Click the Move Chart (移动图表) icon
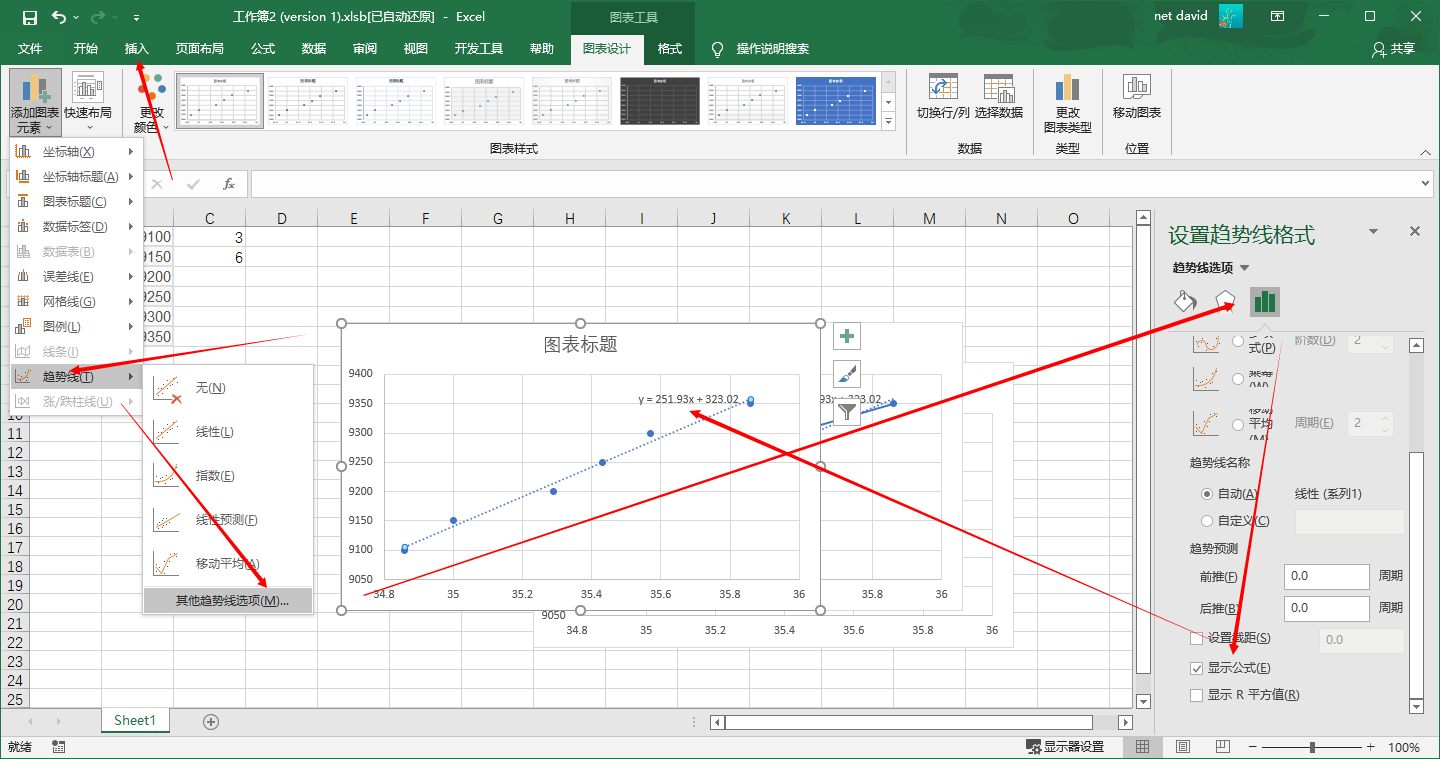 (x=1136, y=88)
